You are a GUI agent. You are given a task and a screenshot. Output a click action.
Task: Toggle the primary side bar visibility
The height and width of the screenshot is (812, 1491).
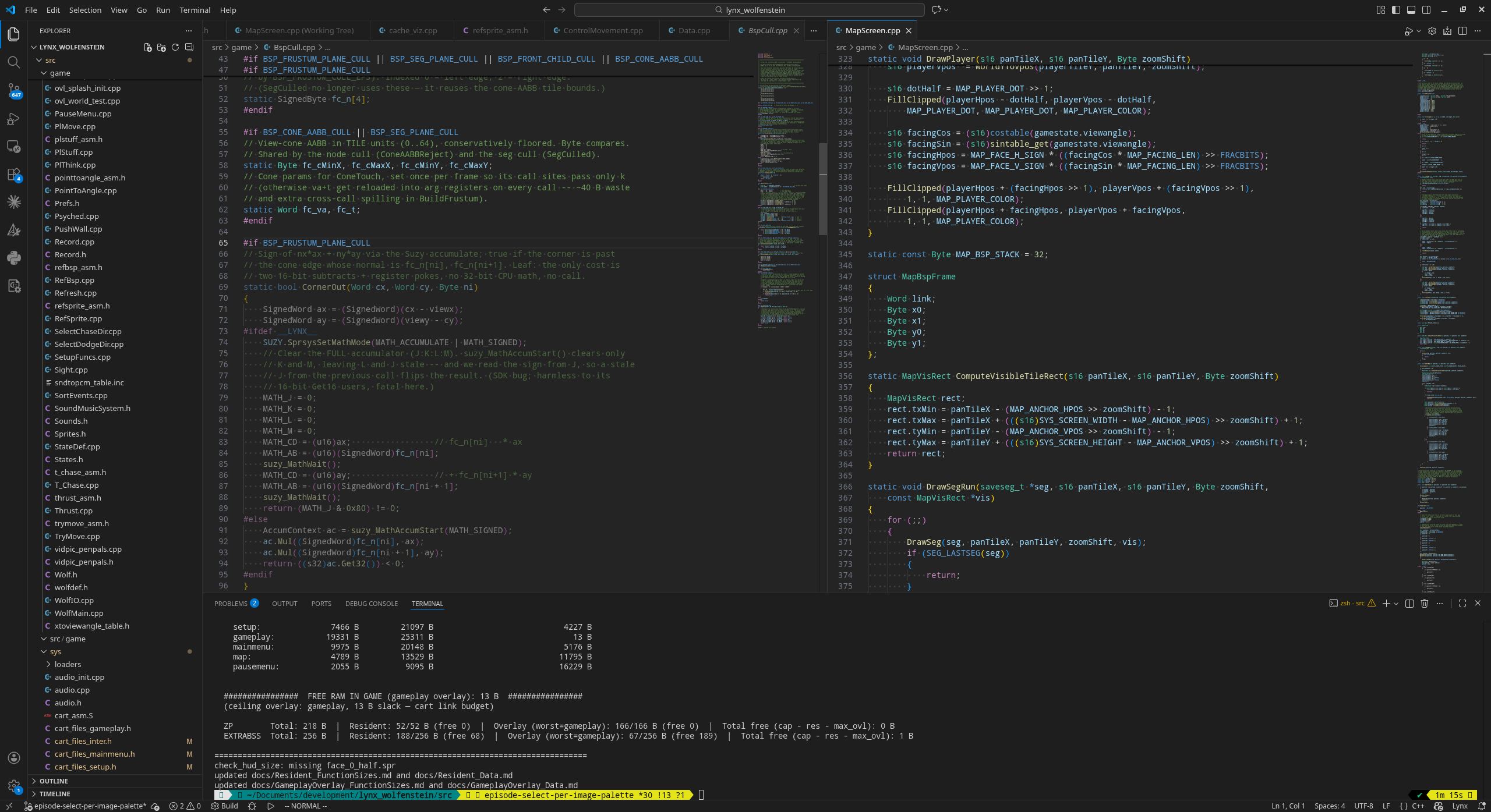(1396, 10)
